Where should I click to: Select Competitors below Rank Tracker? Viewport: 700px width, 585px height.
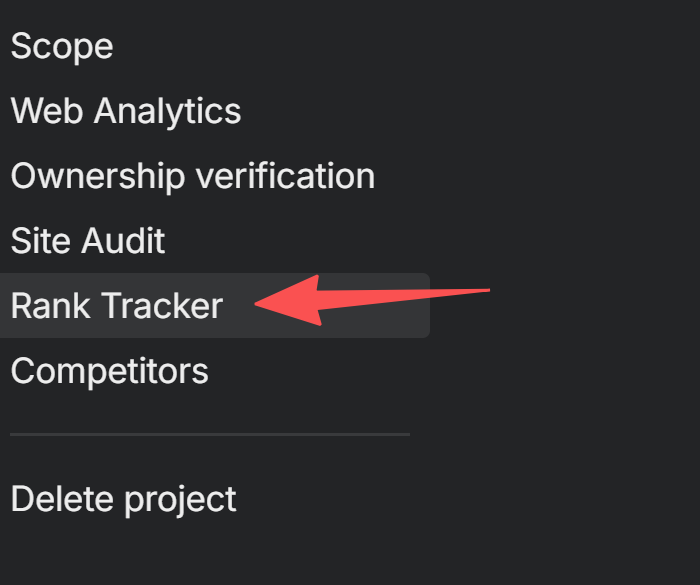[110, 371]
